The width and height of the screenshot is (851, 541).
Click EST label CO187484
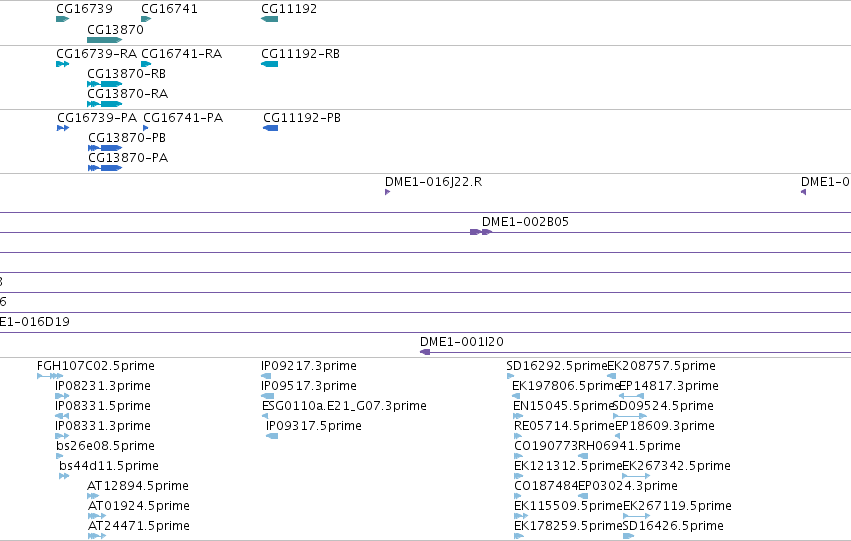(546, 486)
